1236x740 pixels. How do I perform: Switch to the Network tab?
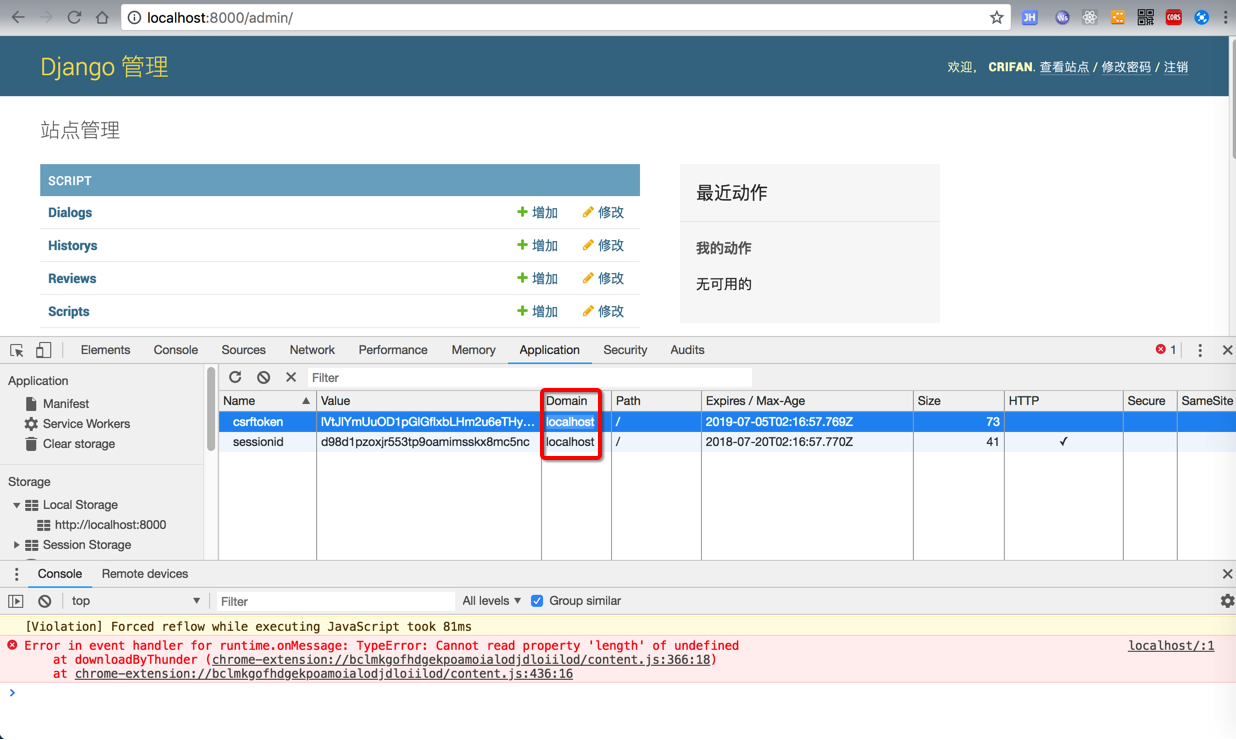click(x=312, y=350)
